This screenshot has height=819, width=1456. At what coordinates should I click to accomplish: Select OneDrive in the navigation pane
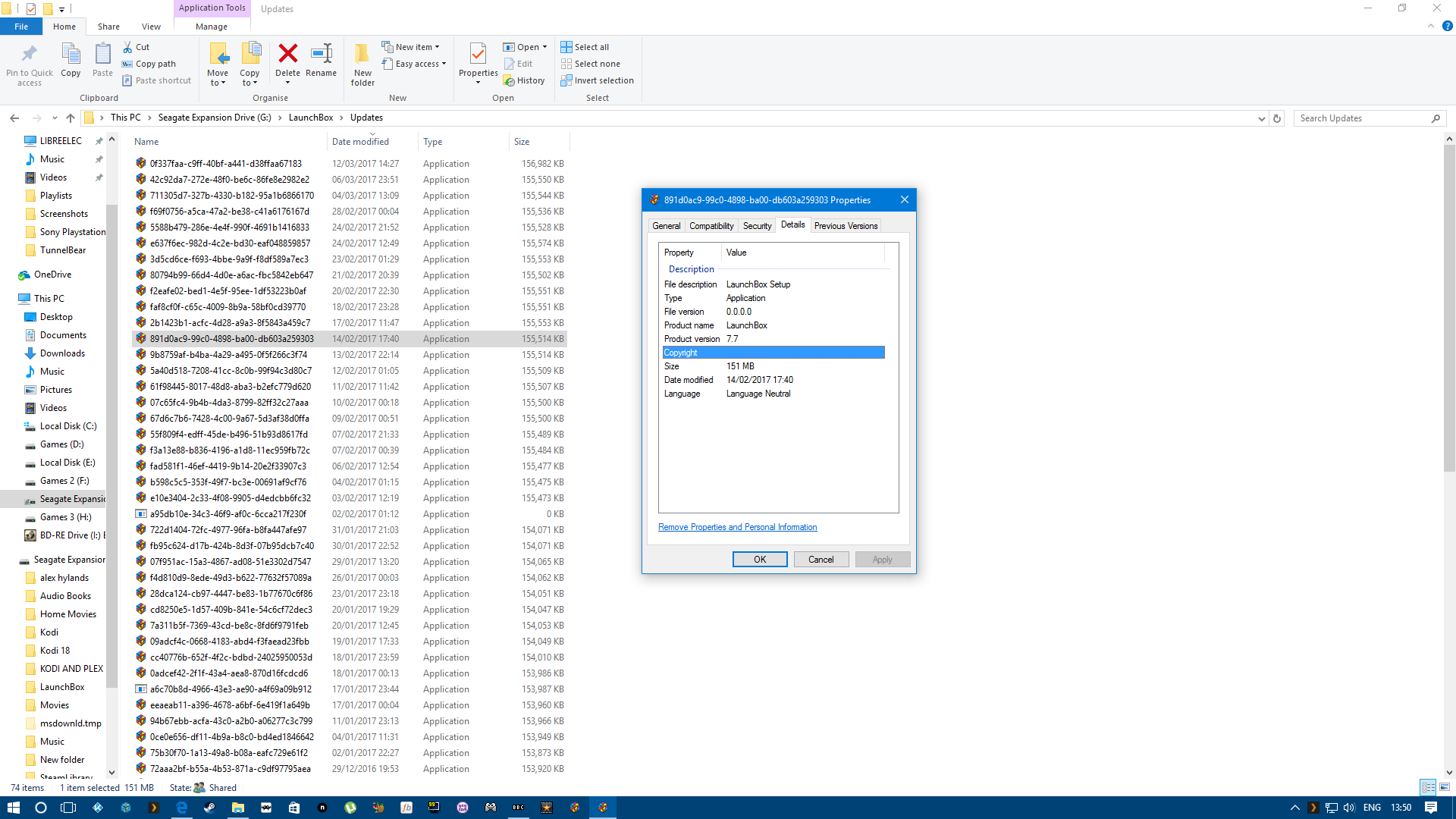[52, 275]
